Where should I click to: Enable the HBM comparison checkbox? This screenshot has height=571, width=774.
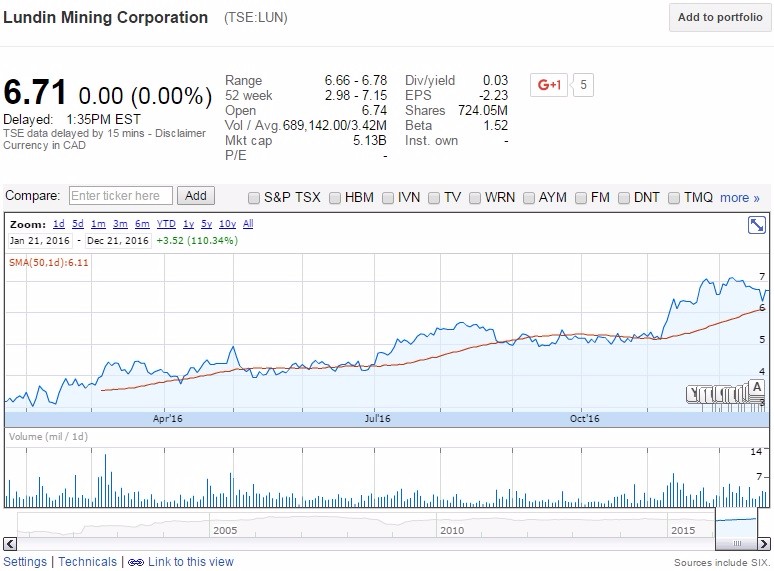pos(335,198)
